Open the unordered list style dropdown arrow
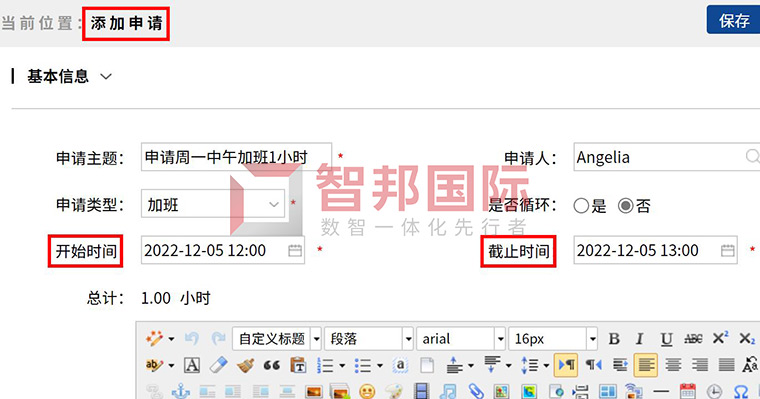 click(380, 366)
